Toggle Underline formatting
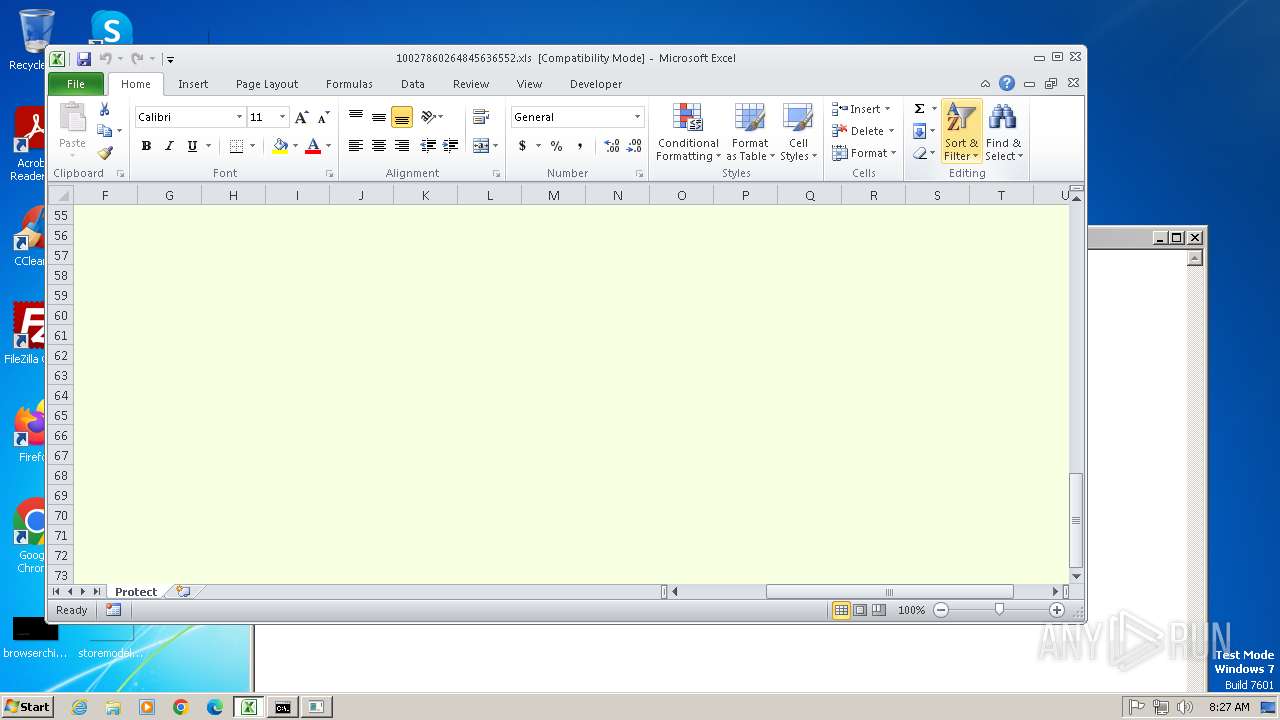 [x=192, y=146]
